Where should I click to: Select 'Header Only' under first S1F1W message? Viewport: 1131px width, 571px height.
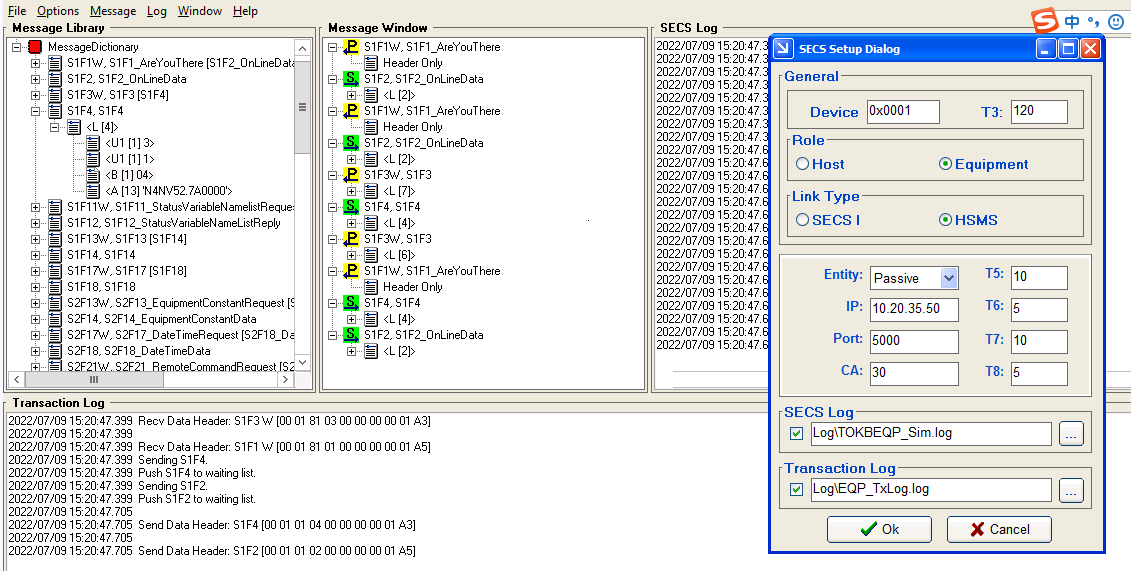pyautogui.click(x=413, y=63)
